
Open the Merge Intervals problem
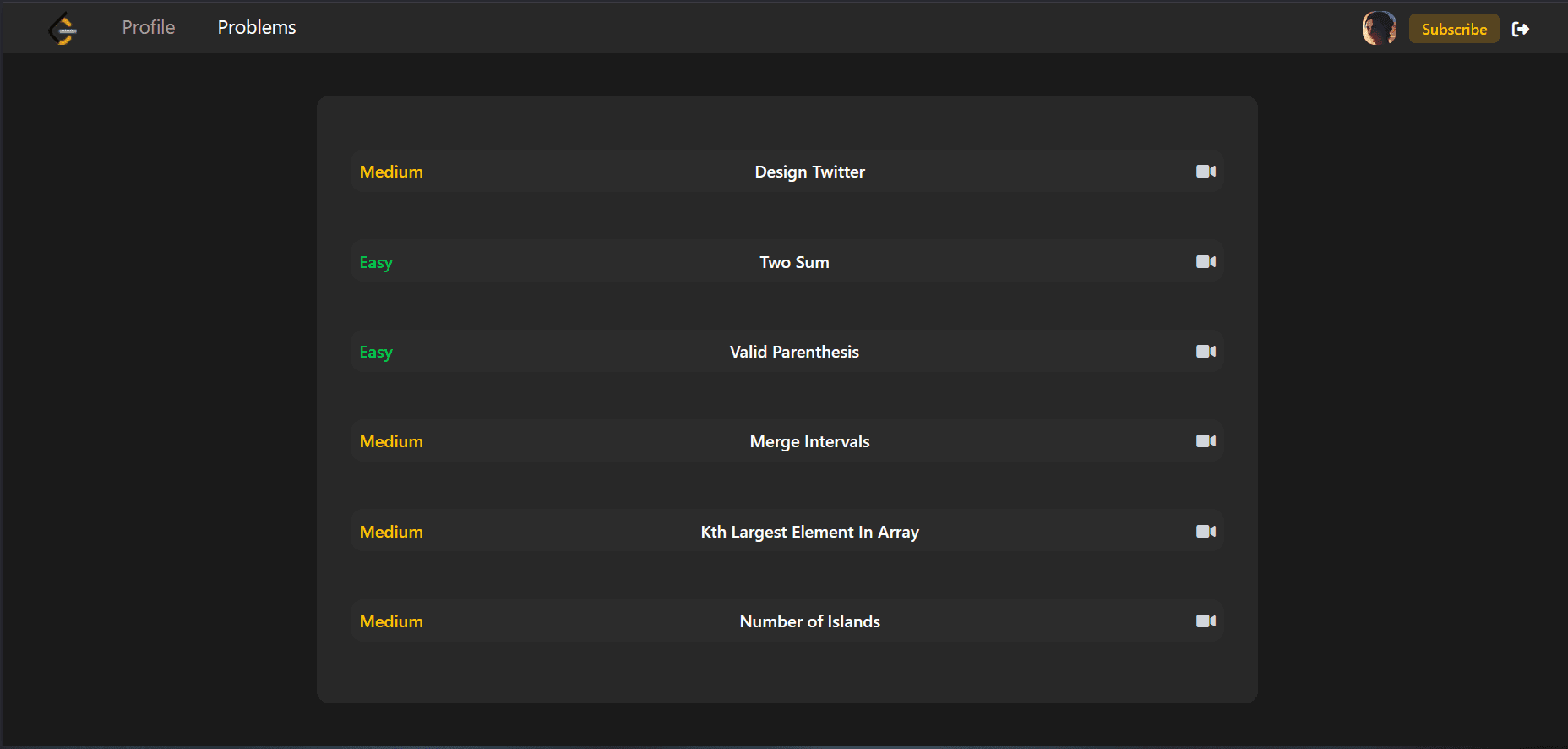tap(809, 441)
